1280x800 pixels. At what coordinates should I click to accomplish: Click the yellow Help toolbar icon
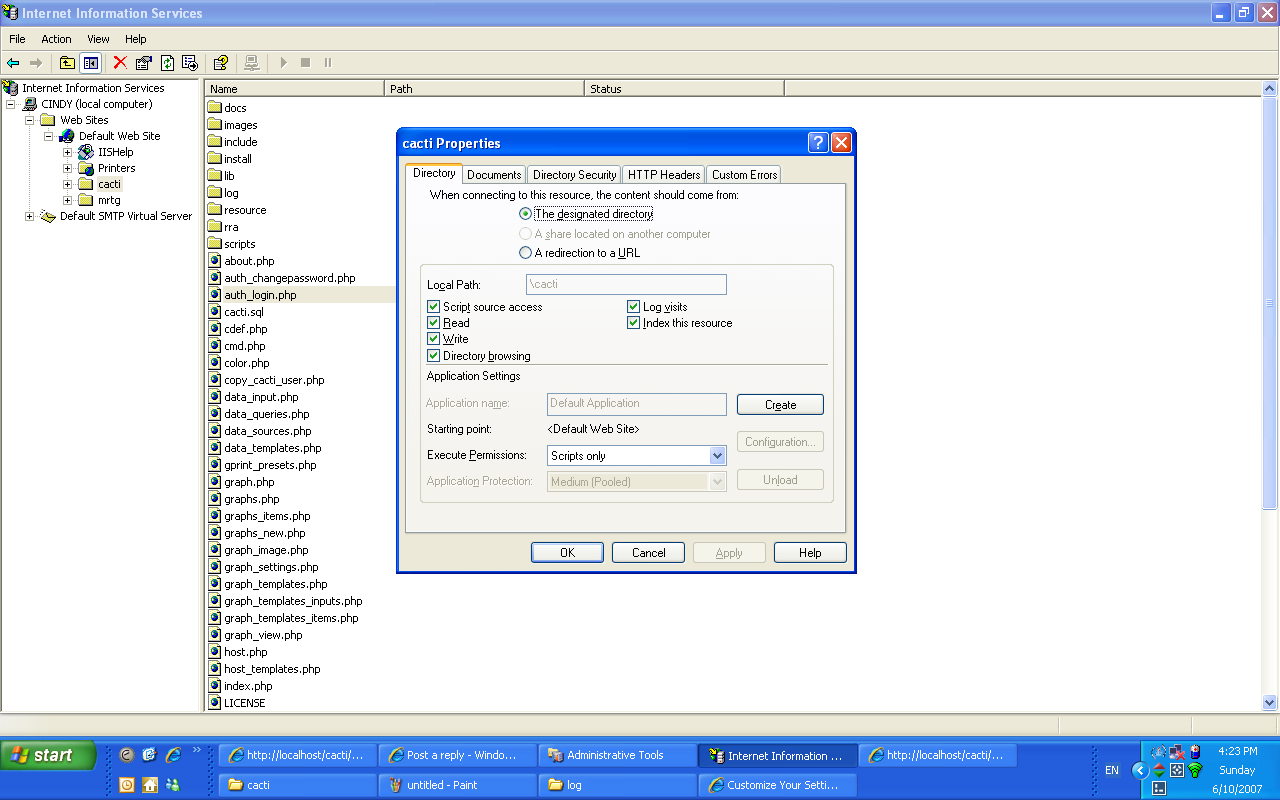click(221, 63)
